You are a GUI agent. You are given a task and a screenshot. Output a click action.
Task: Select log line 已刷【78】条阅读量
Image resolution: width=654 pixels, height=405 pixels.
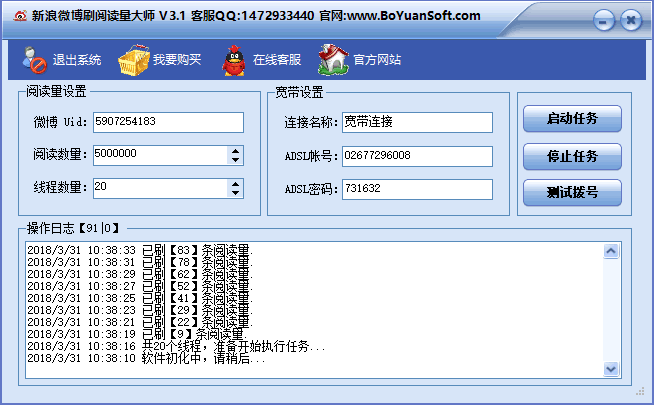pyautogui.click(x=140, y=262)
